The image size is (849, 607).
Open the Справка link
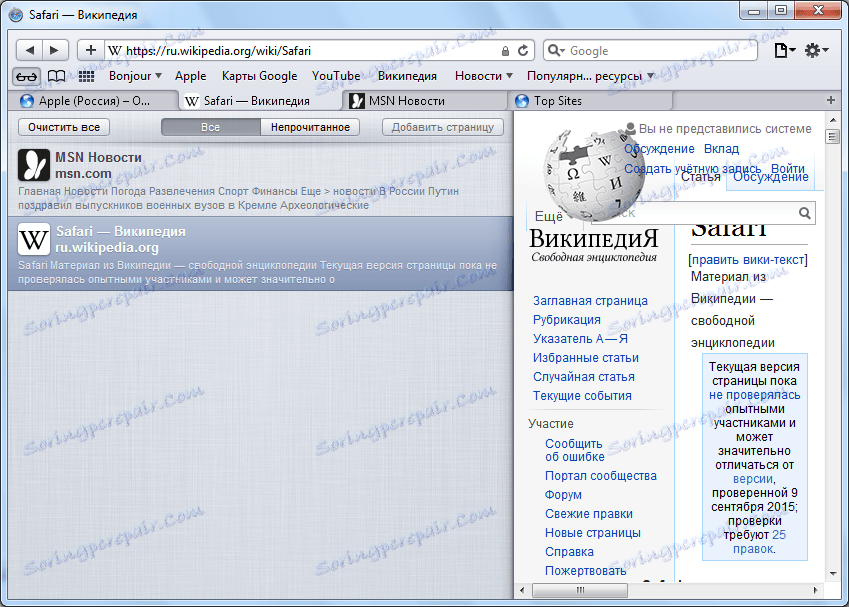[x=569, y=552]
